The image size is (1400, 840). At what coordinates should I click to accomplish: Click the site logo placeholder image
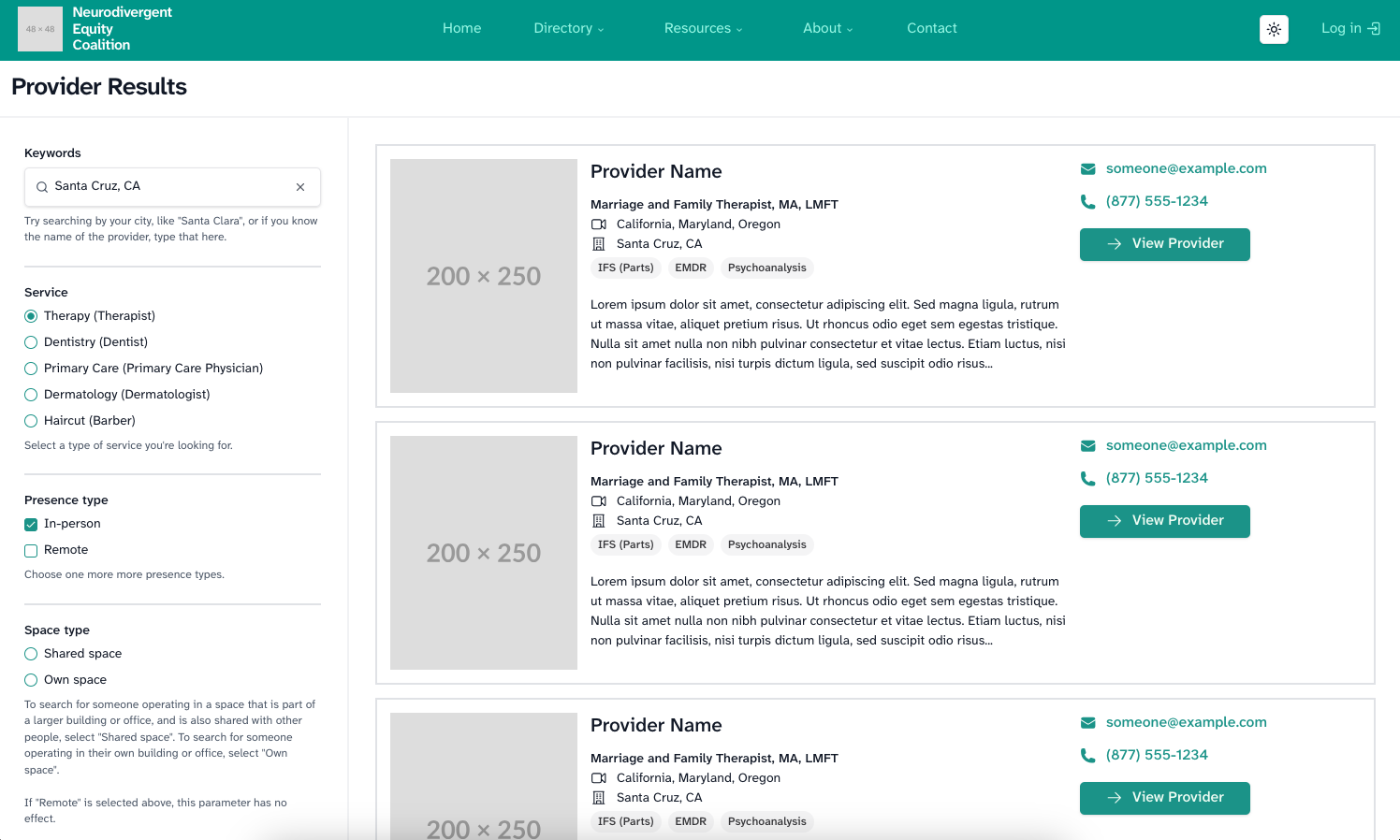coord(40,29)
